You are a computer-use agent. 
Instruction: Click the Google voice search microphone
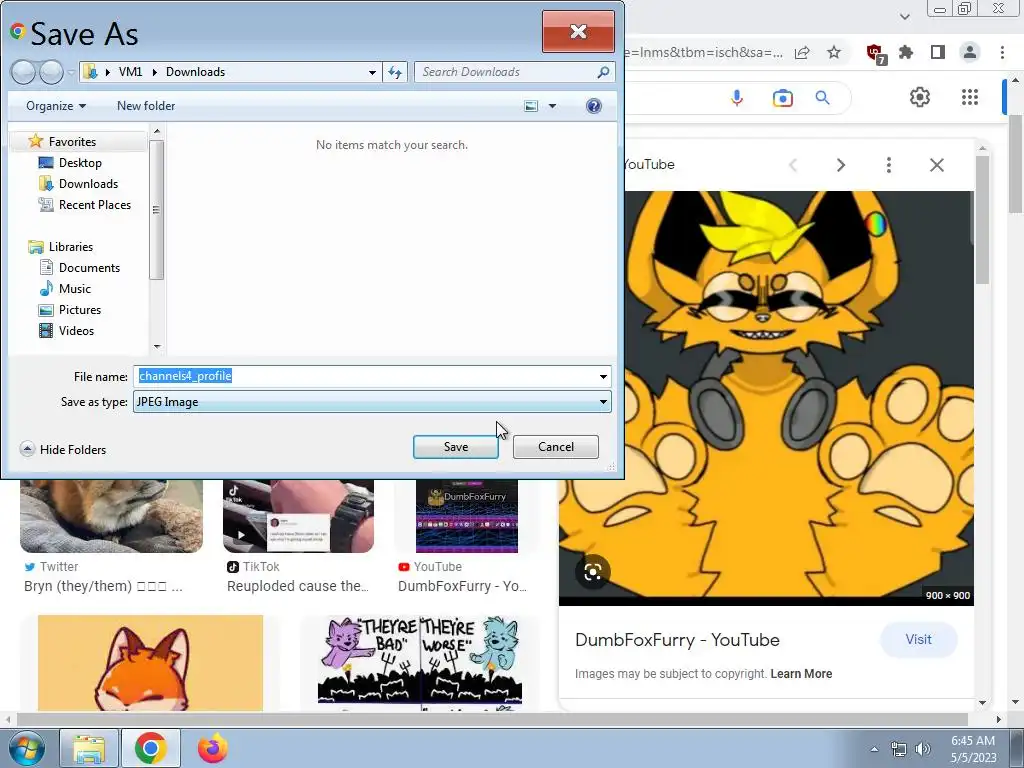pyautogui.click(x=737, y=98)
